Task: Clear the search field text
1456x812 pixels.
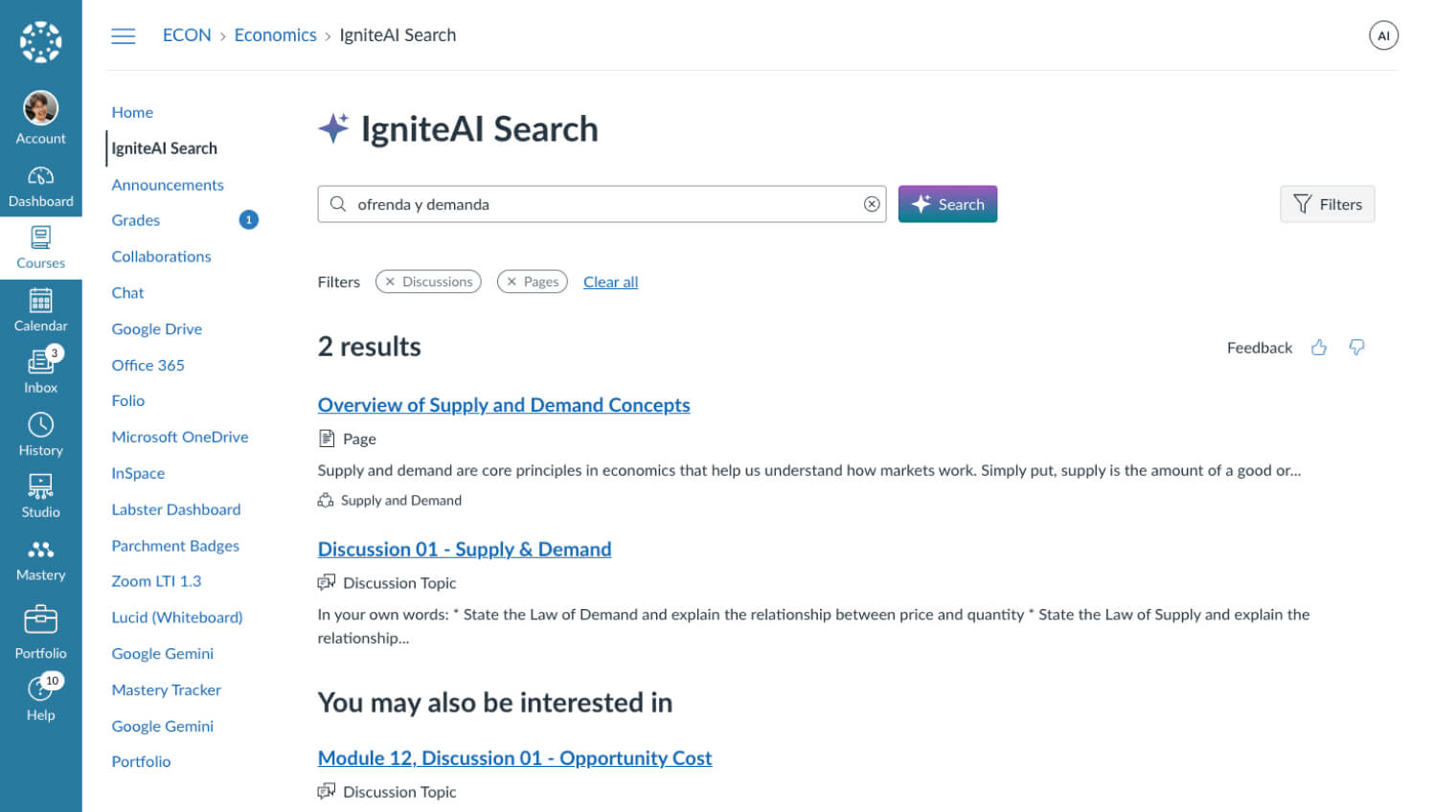Action: tap(872, 204)
